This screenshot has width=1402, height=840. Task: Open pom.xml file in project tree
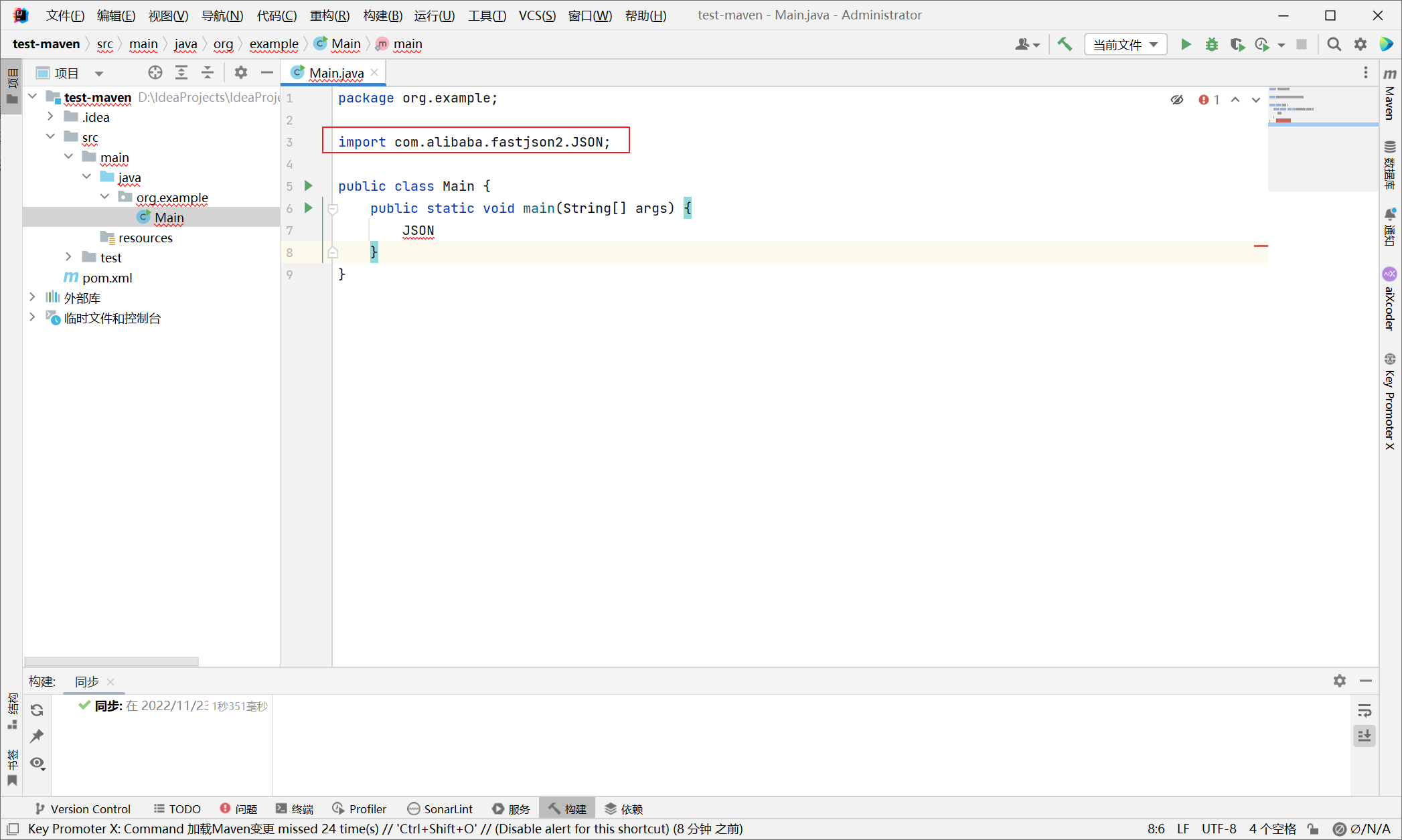[107, 278]
